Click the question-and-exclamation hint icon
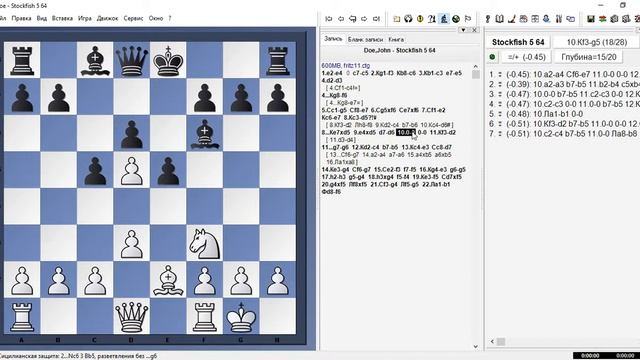Image resolution: width=640 pixels, height=360 pixels. coord(432,19)
